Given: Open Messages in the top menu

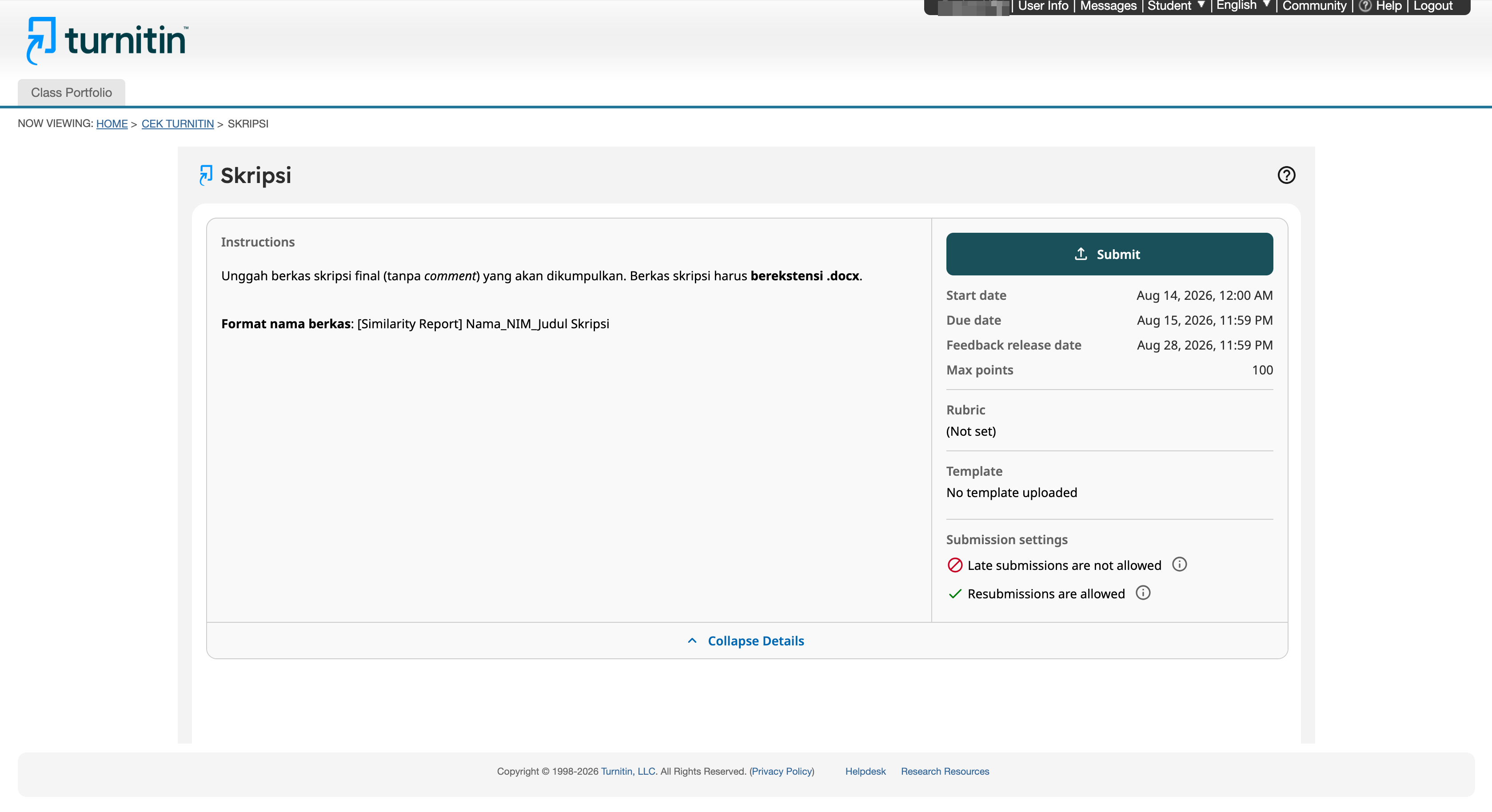Looking at the screenshot, I should [1108, 6].
